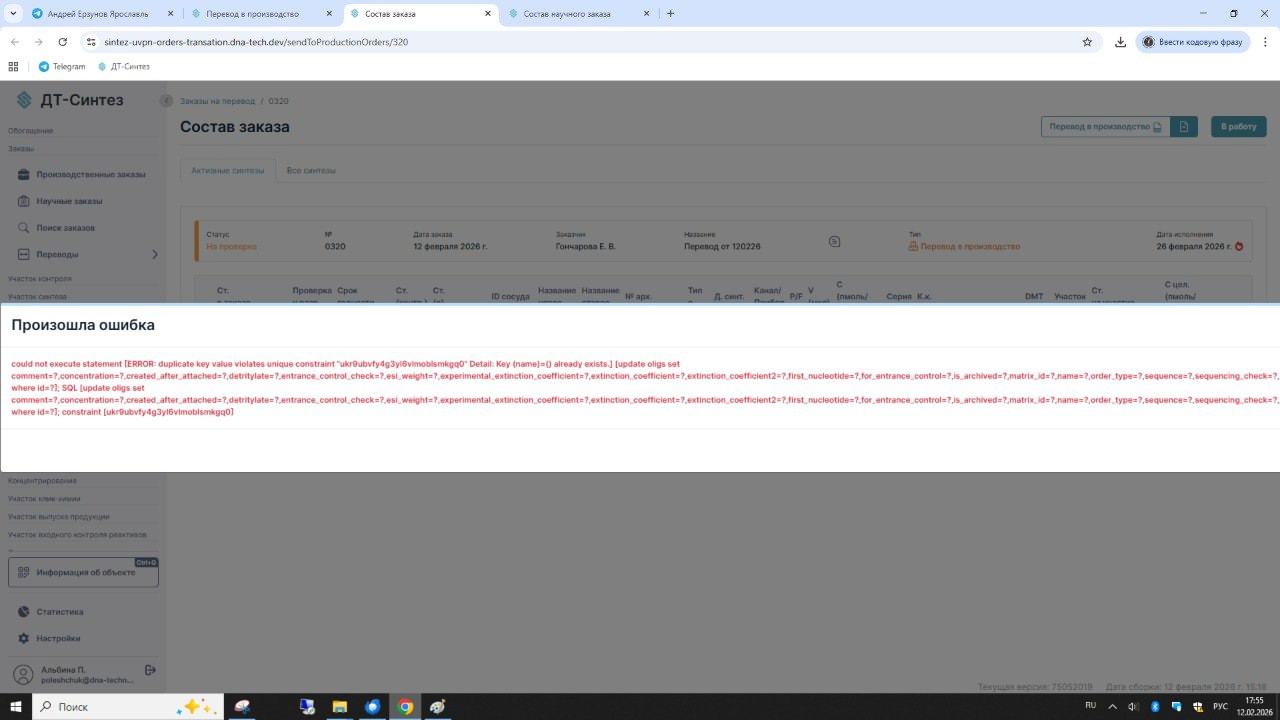Click logout icon next to Альбина П.
The height and width of the screenshot is (720, 1280).
pos(150,669)
